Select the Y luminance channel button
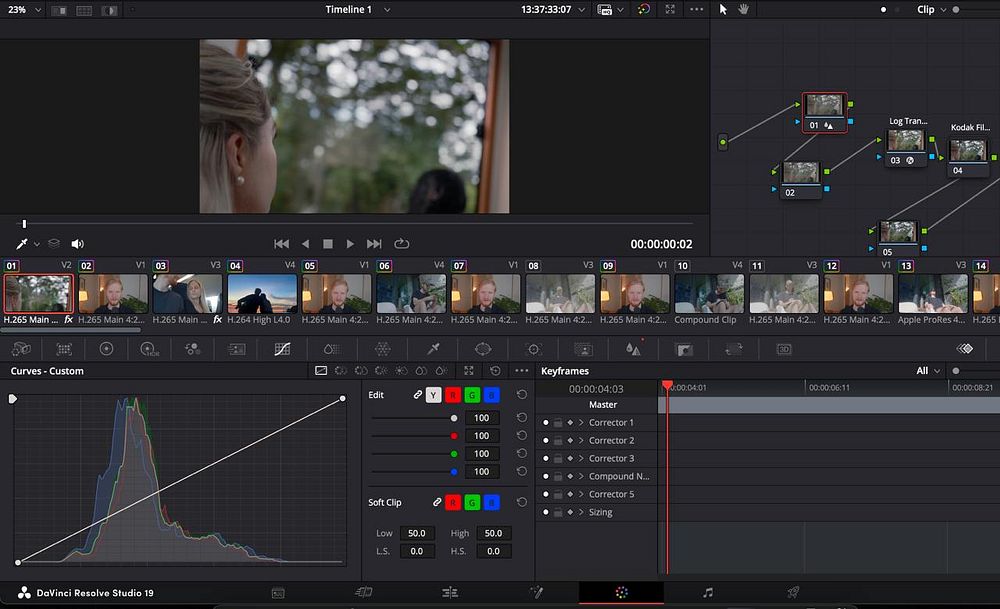This screenshot has height=609, width=1000. pos(433,395)
